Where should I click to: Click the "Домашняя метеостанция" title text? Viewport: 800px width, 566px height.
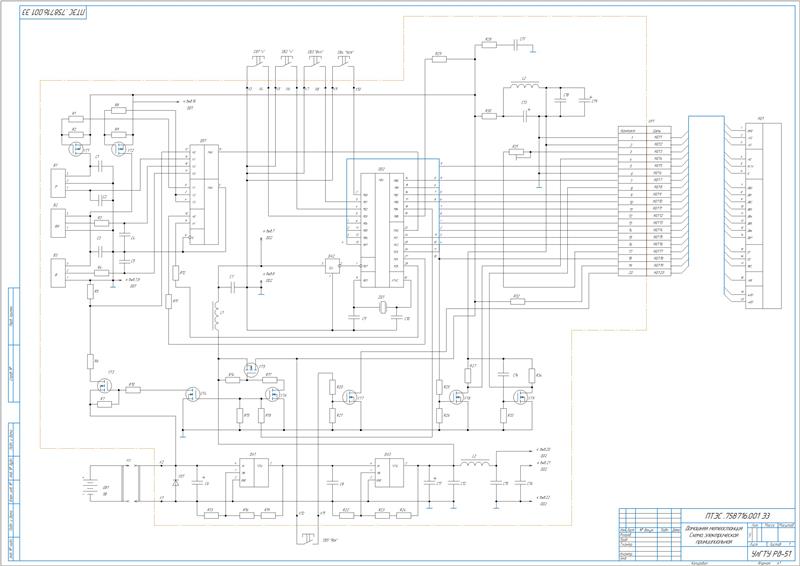pos(714,529)
